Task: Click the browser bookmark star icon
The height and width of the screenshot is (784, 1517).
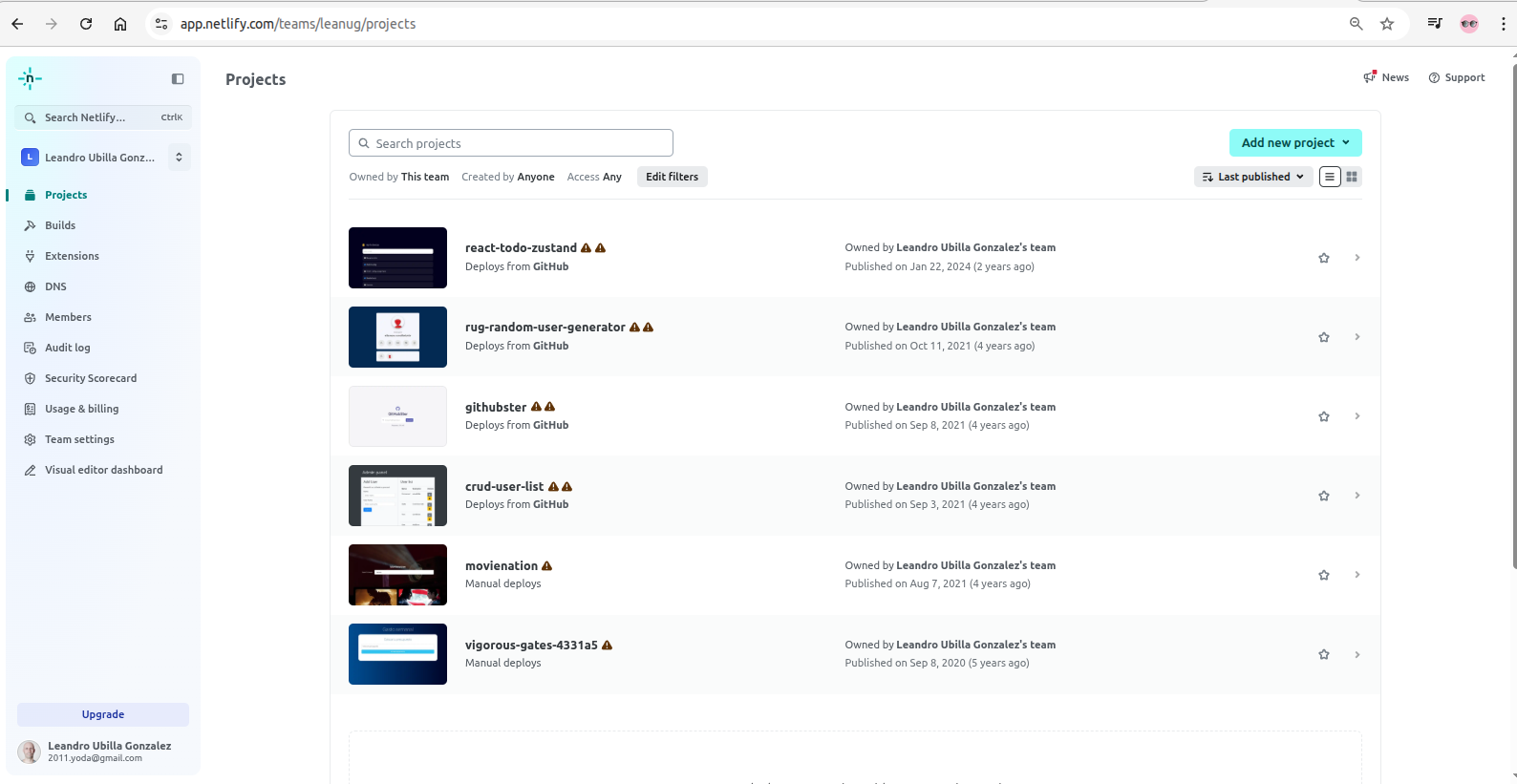Action: click(1387, 24)
